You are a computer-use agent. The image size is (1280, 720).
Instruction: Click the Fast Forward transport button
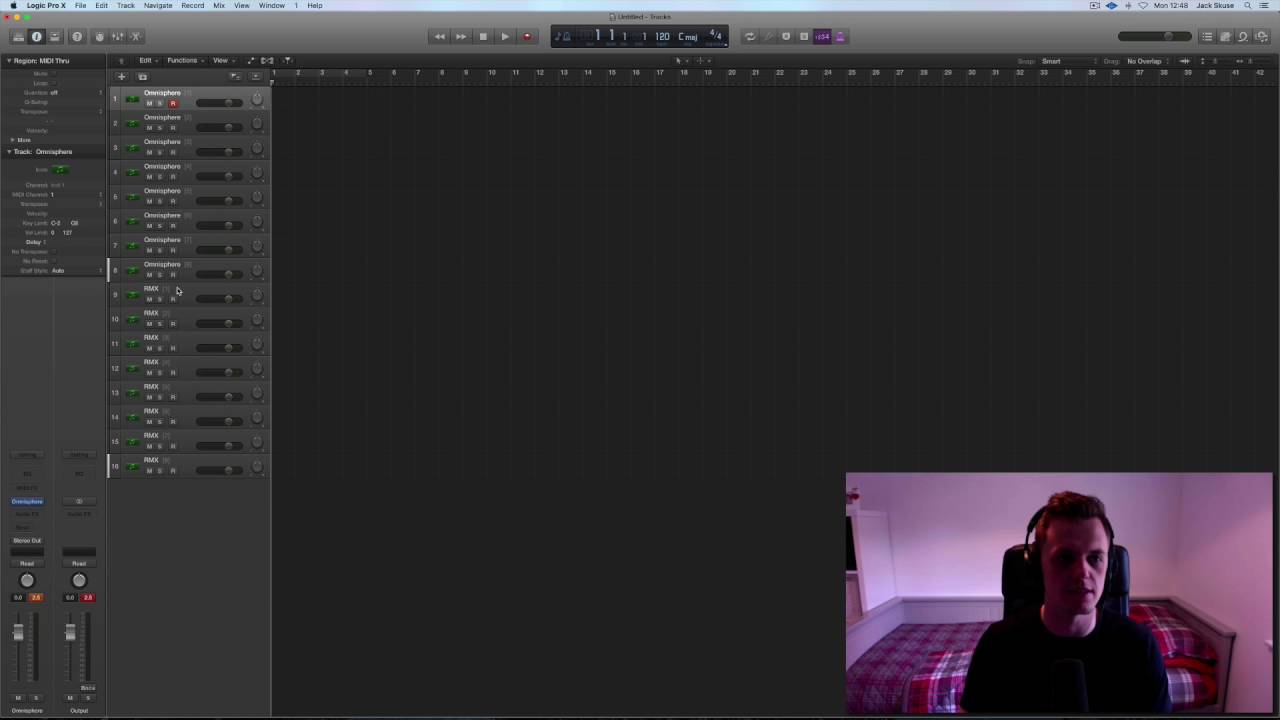[x=461, y=37]
